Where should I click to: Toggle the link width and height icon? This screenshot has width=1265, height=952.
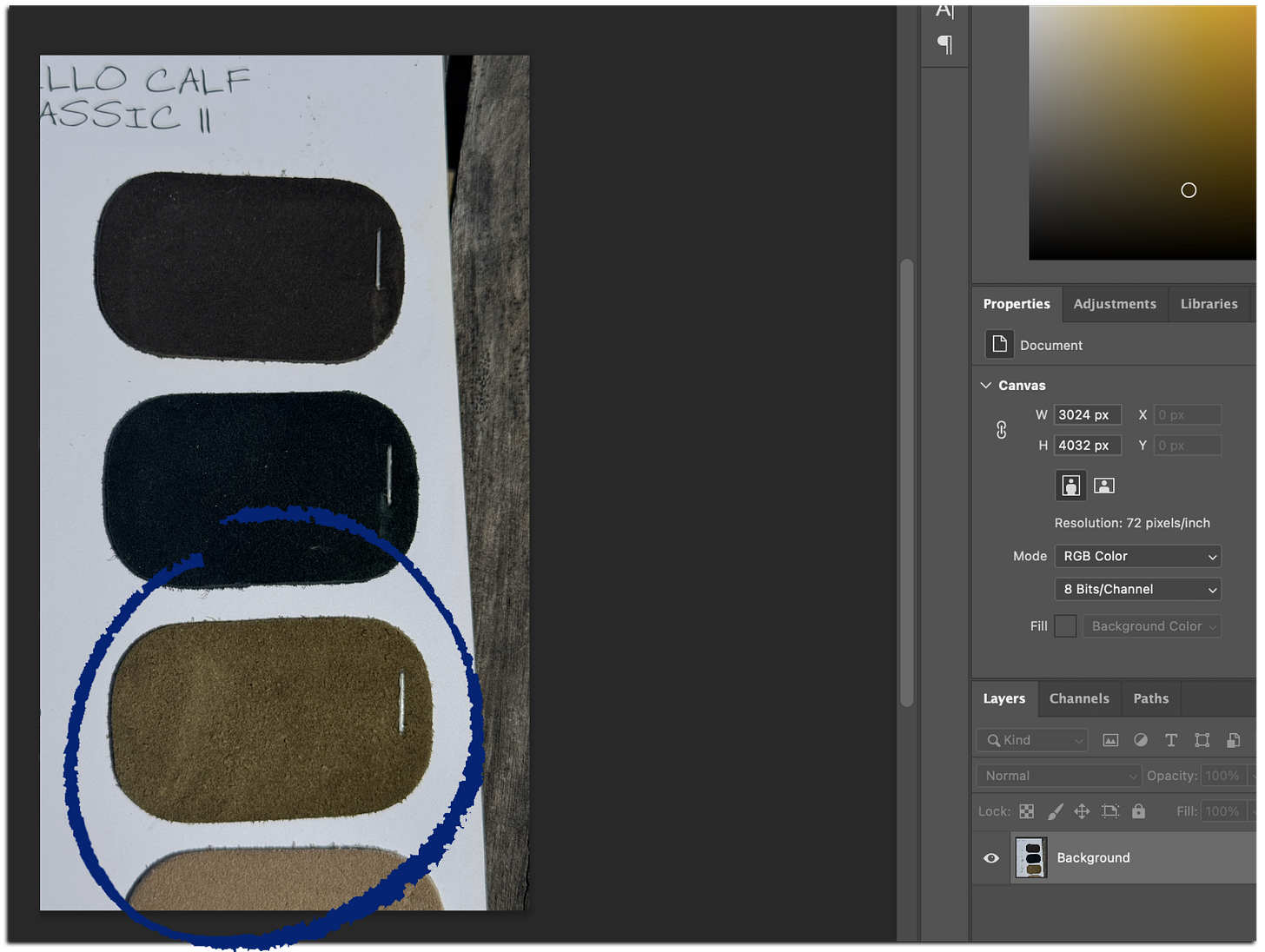point(1001,430)
